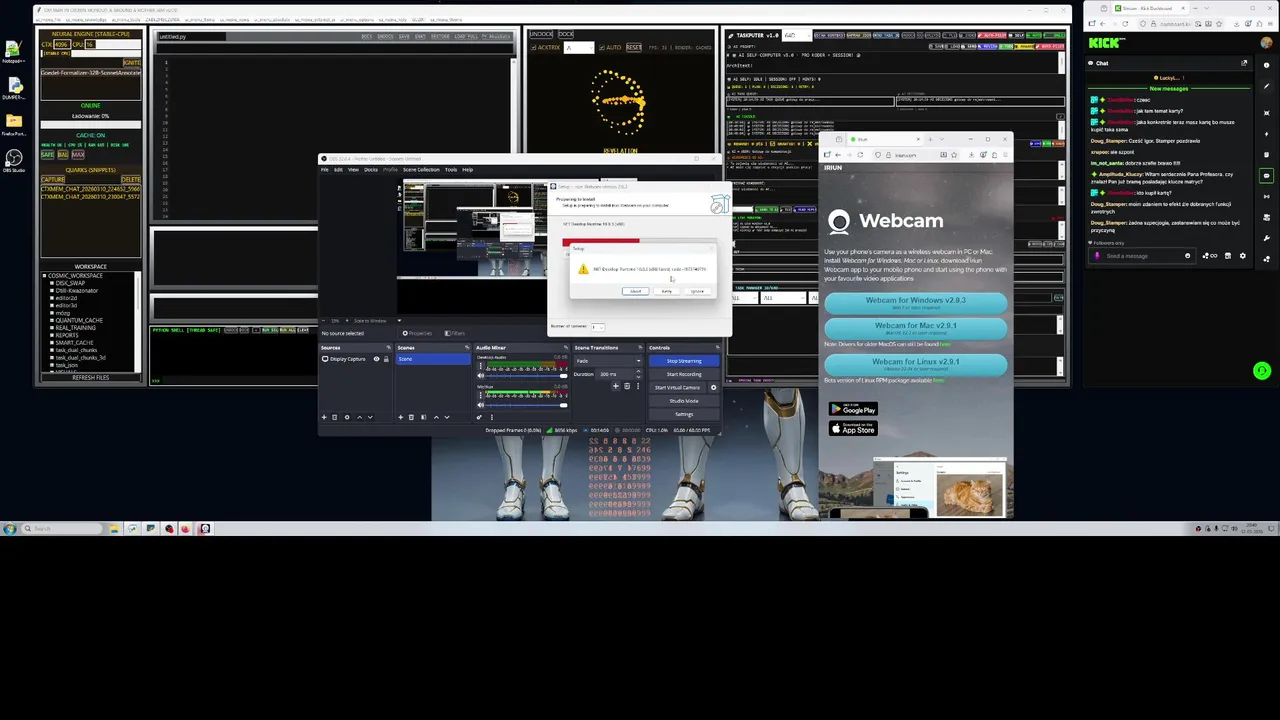Click the Windows Start button
Screen dimensions: 1280x720
[x=10, y=528]
